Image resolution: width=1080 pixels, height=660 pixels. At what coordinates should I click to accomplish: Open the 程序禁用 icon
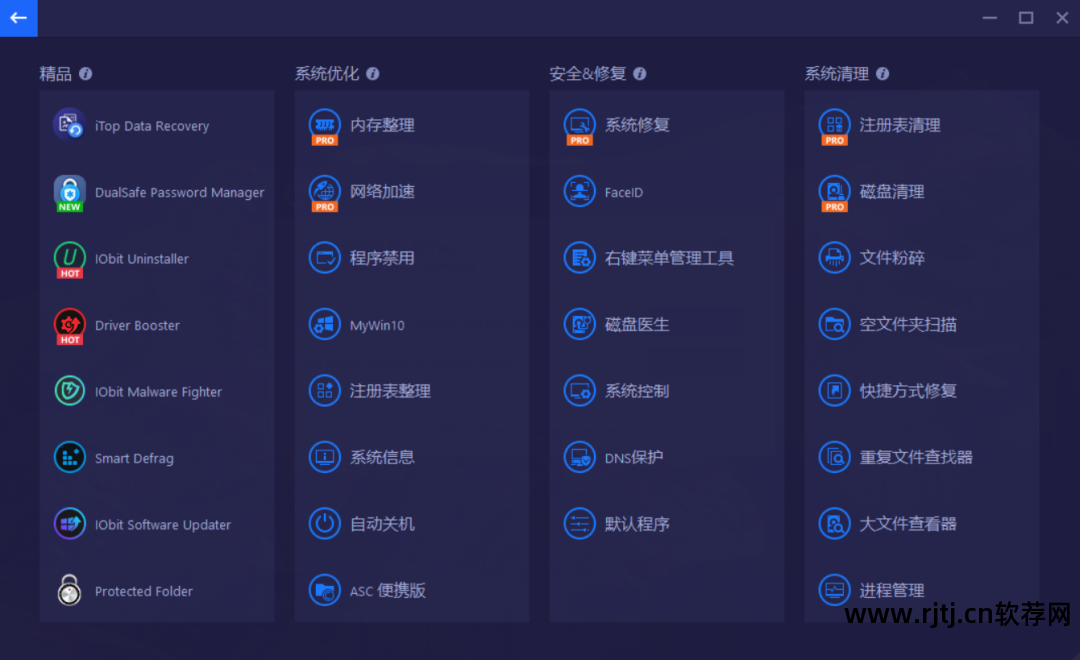324,258
